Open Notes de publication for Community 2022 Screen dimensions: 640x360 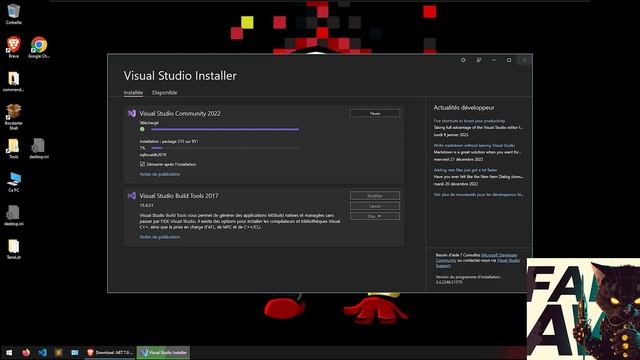160,174
